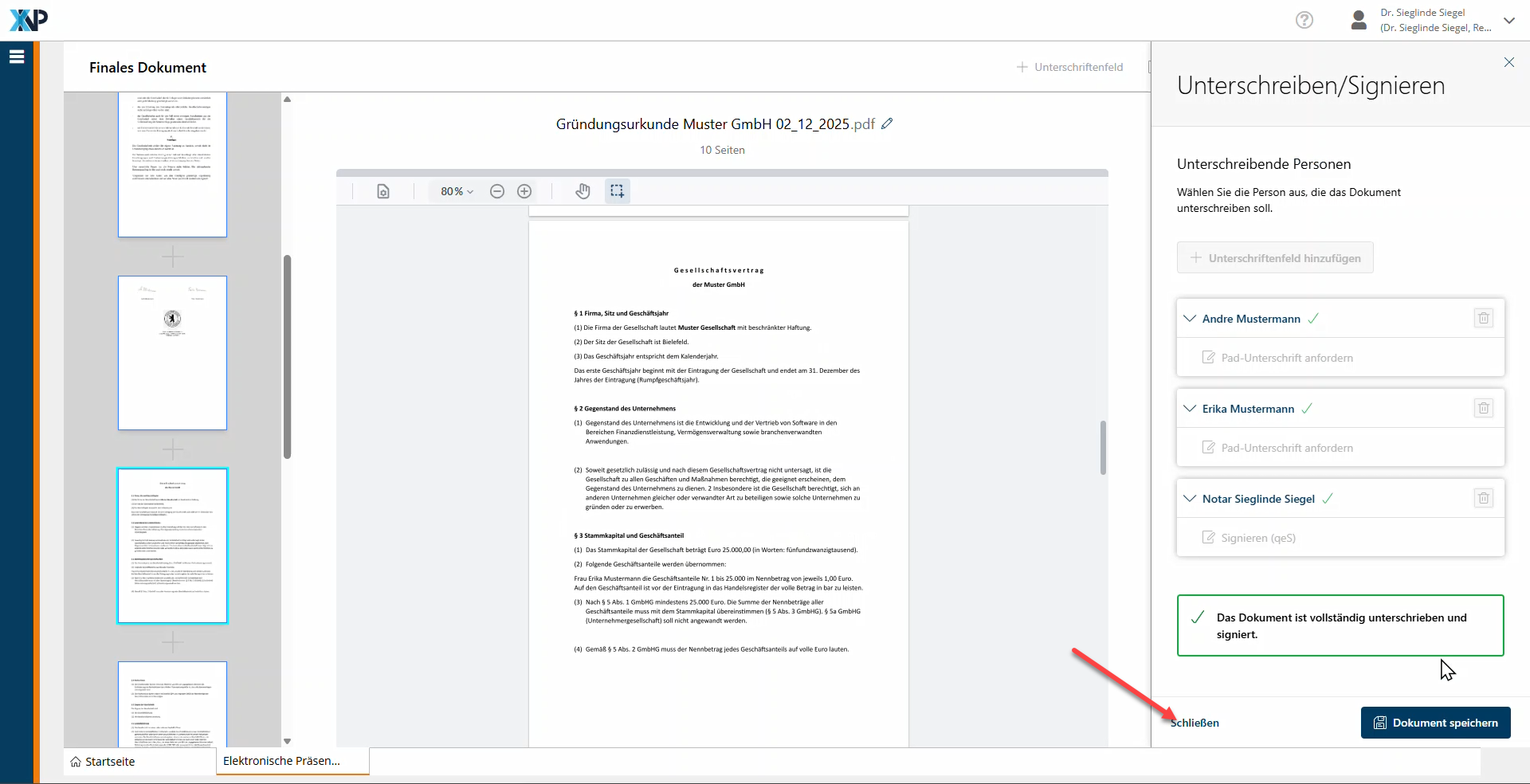Open the 80% zoom level dropdown
1530x784 pixels.
coord(457,191)
